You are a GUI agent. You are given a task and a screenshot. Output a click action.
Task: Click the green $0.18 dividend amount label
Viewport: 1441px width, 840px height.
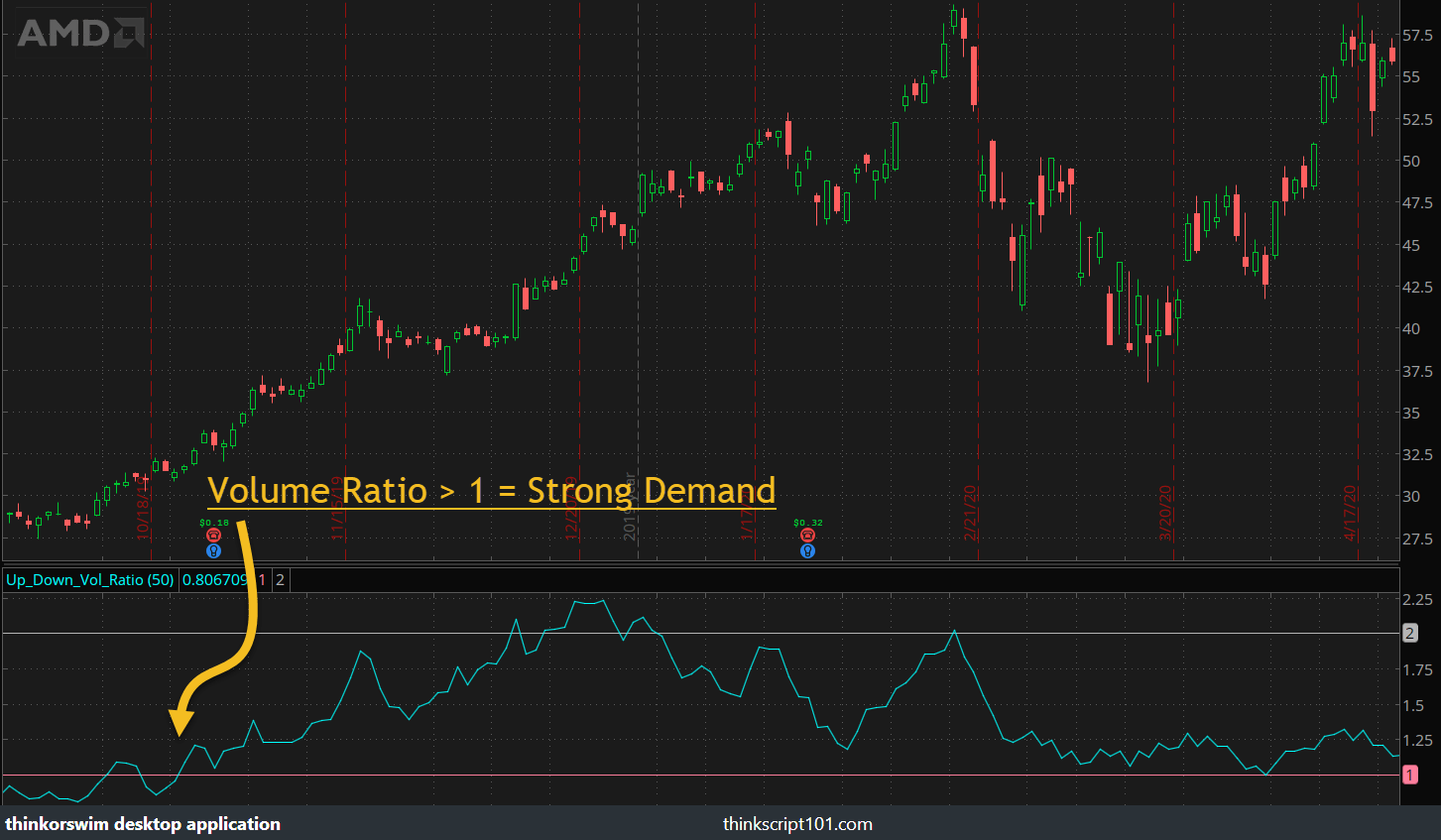[213, 521]
